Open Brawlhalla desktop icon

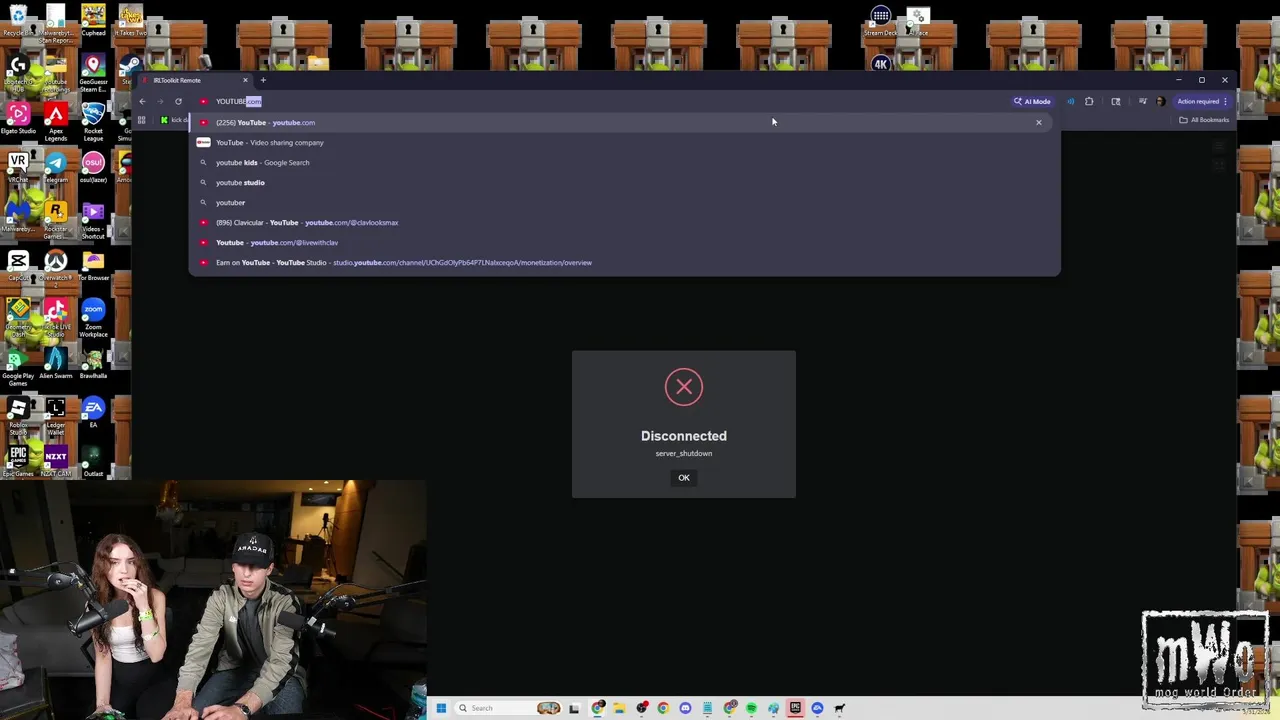tap(93, 363)
